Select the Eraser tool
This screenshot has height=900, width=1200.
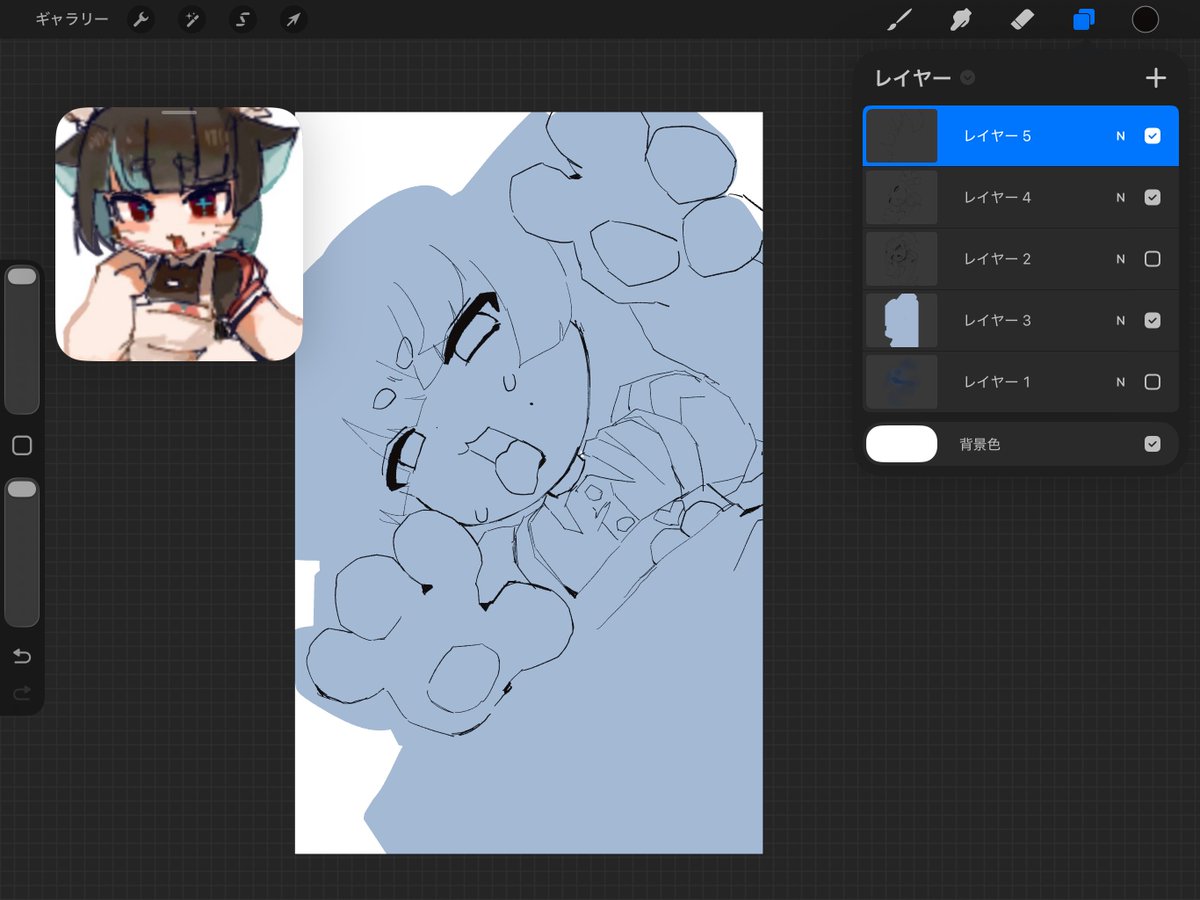click(x=1022, y=19)
